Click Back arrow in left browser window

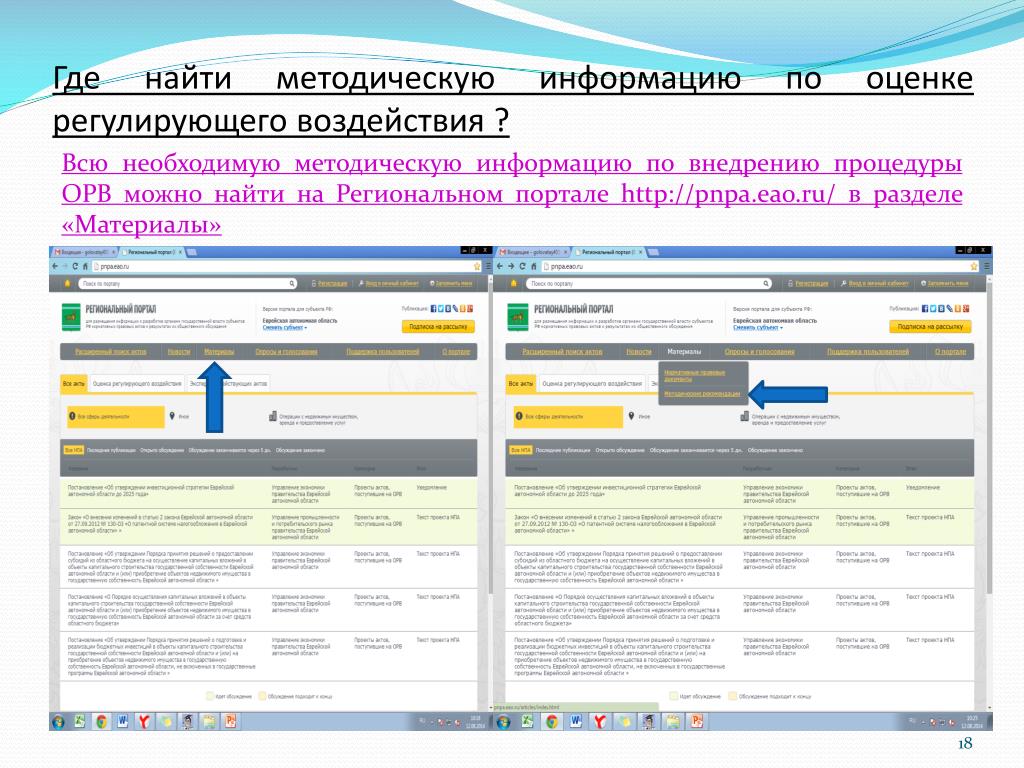coord(55,266)
